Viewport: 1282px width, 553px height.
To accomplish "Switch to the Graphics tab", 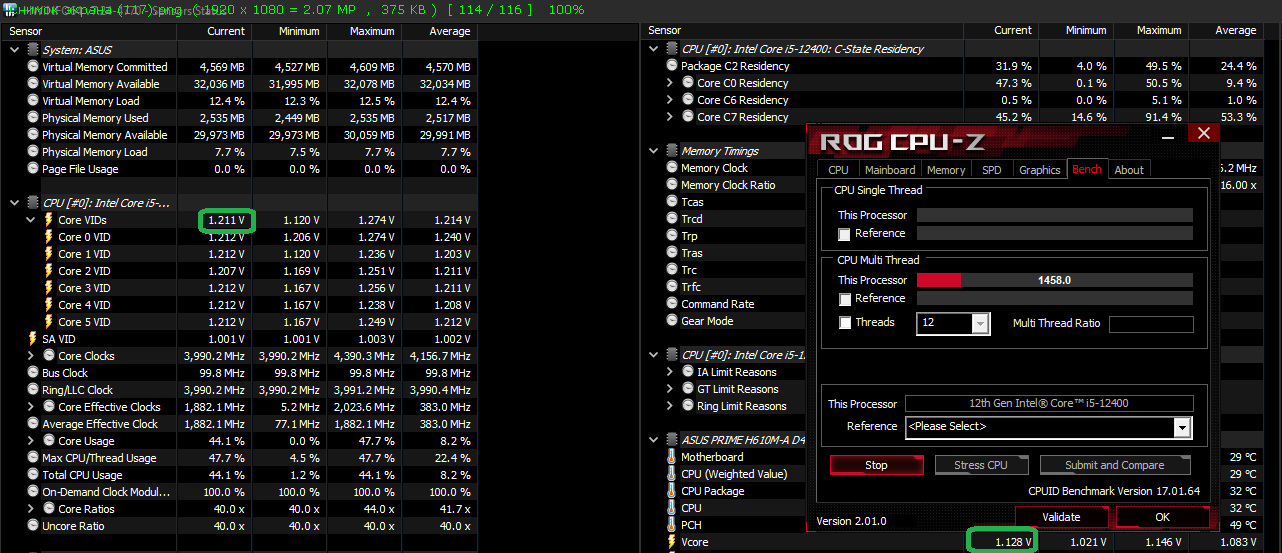I will tap(1039, 170).
